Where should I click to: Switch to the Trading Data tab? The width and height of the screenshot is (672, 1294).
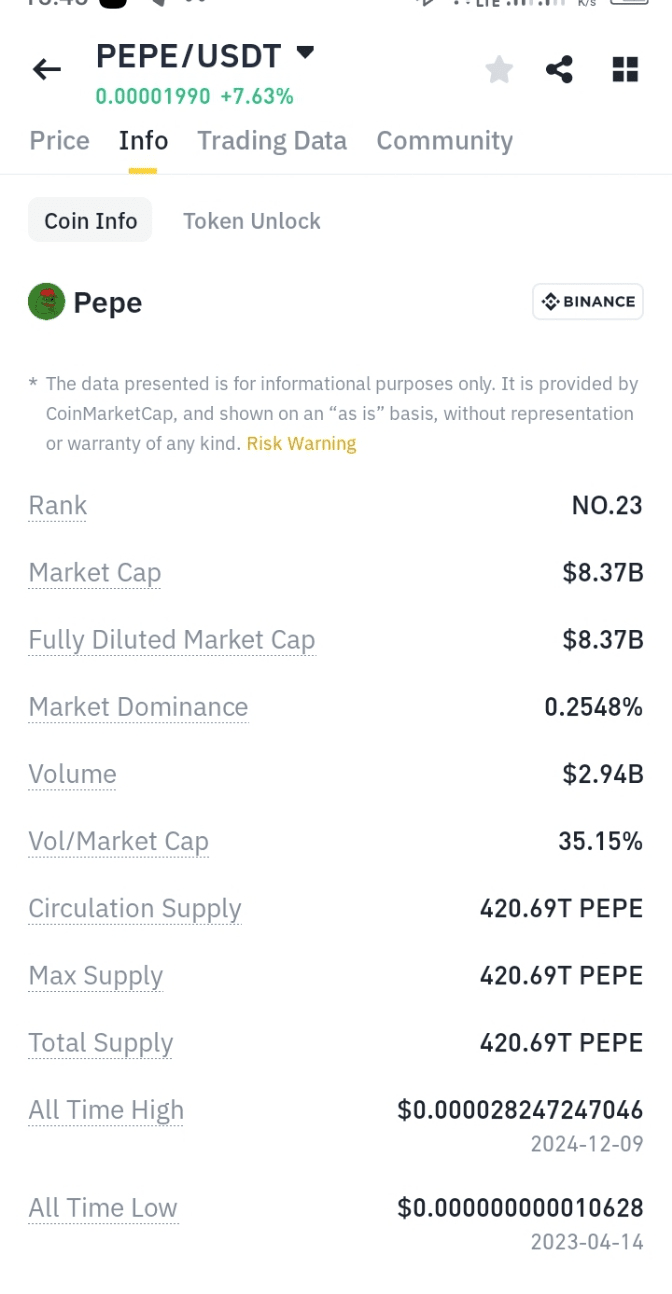pos(272,141)
